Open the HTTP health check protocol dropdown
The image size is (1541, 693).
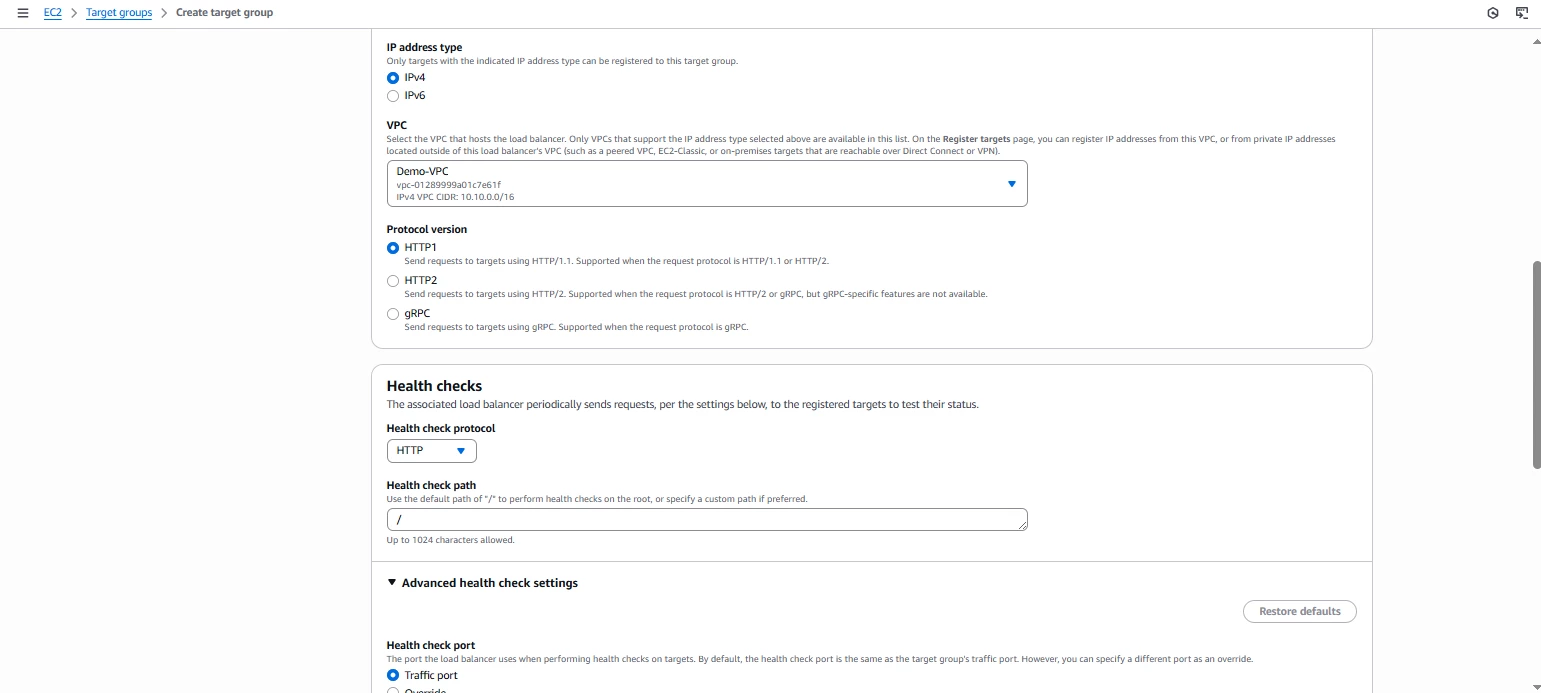[x=432, y=451]
